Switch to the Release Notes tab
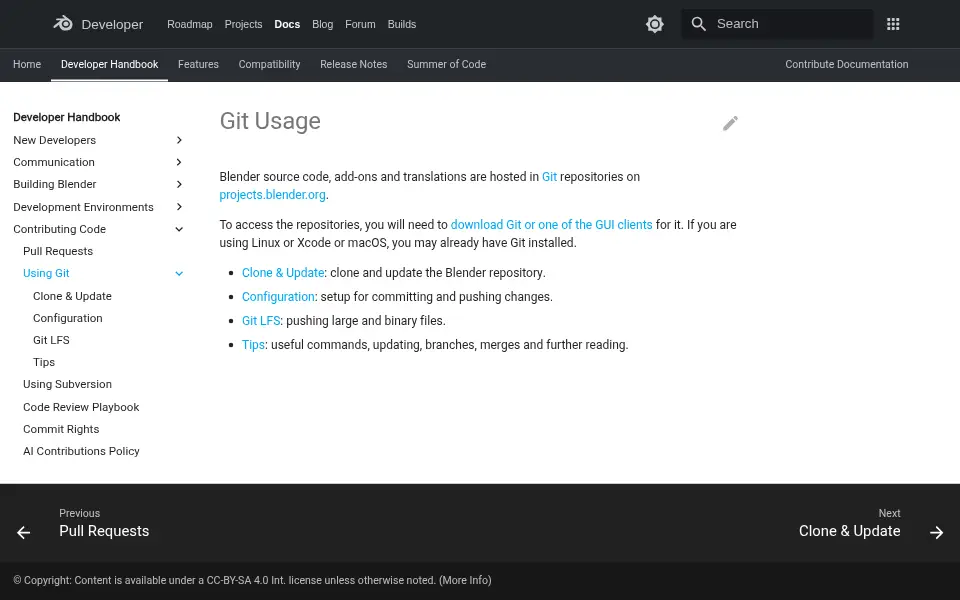 pos(353,64)
